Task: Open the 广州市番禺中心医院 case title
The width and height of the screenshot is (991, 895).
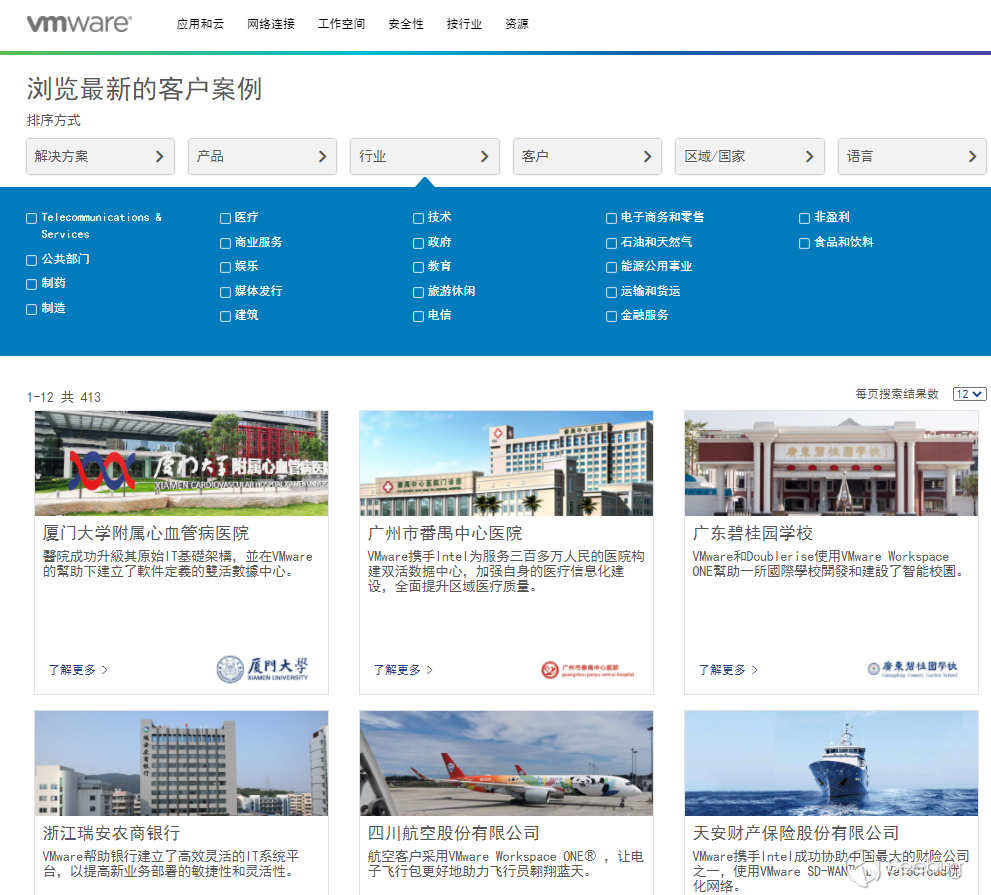Action: (x=445, y=533)
